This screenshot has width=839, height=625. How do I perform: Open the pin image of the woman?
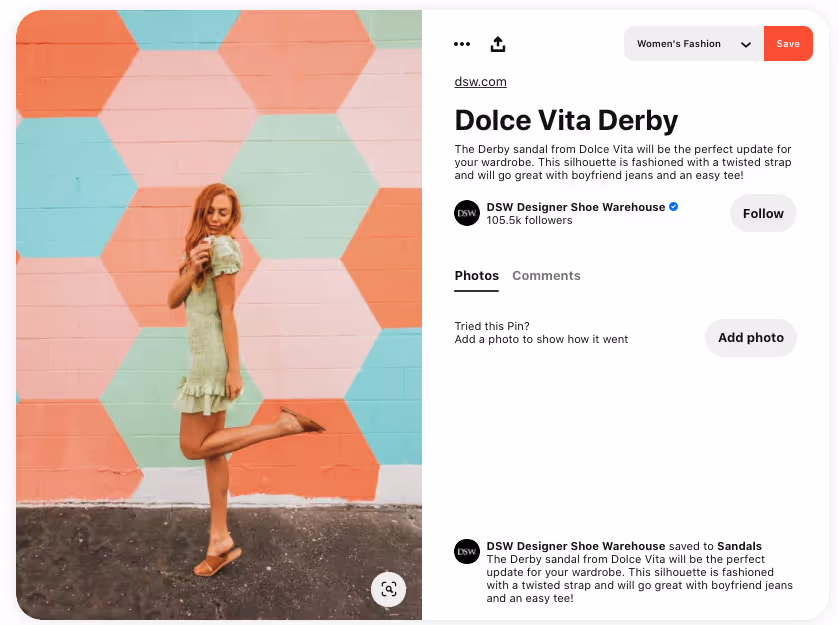(x=219, y=315)
